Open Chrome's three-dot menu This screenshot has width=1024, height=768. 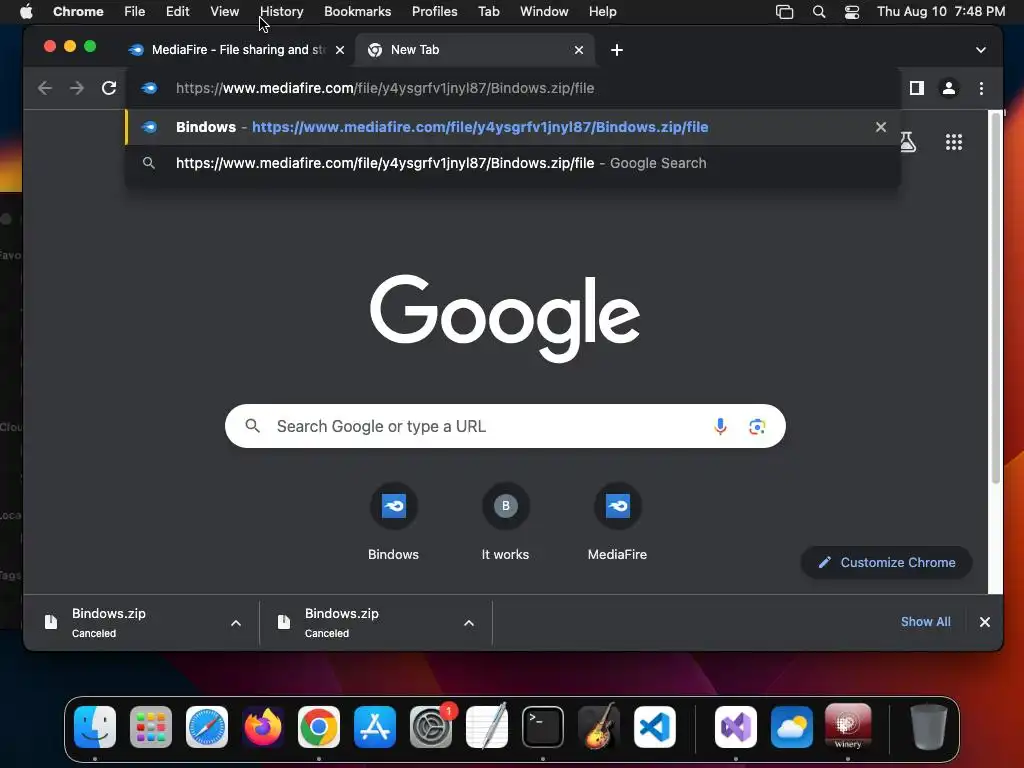(x=981, y=88)
